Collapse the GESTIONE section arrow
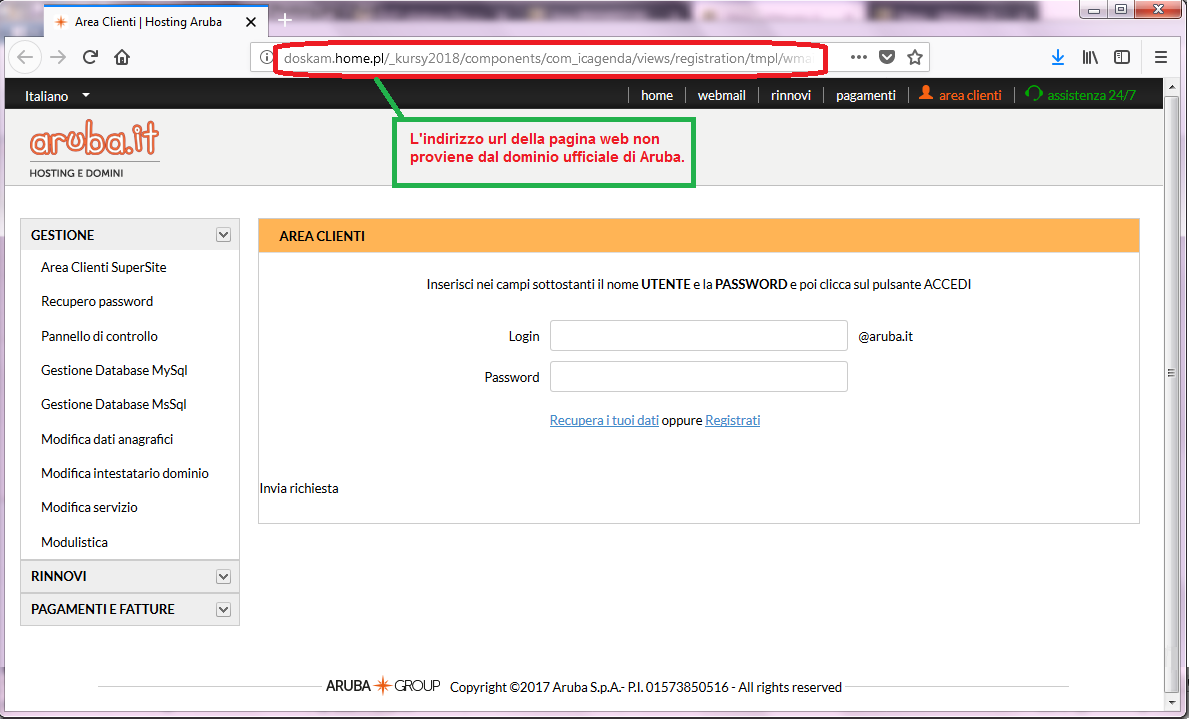Image resolution: width=1189 pixels, height=719 pixels. 223,235
